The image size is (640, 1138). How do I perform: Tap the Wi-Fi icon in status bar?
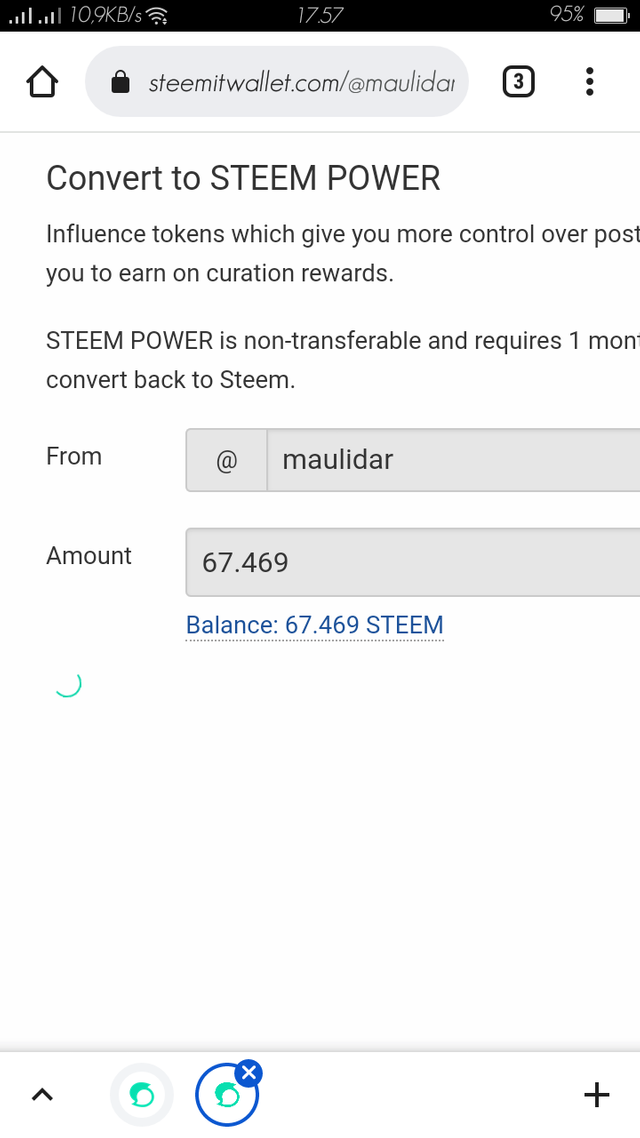157,15
